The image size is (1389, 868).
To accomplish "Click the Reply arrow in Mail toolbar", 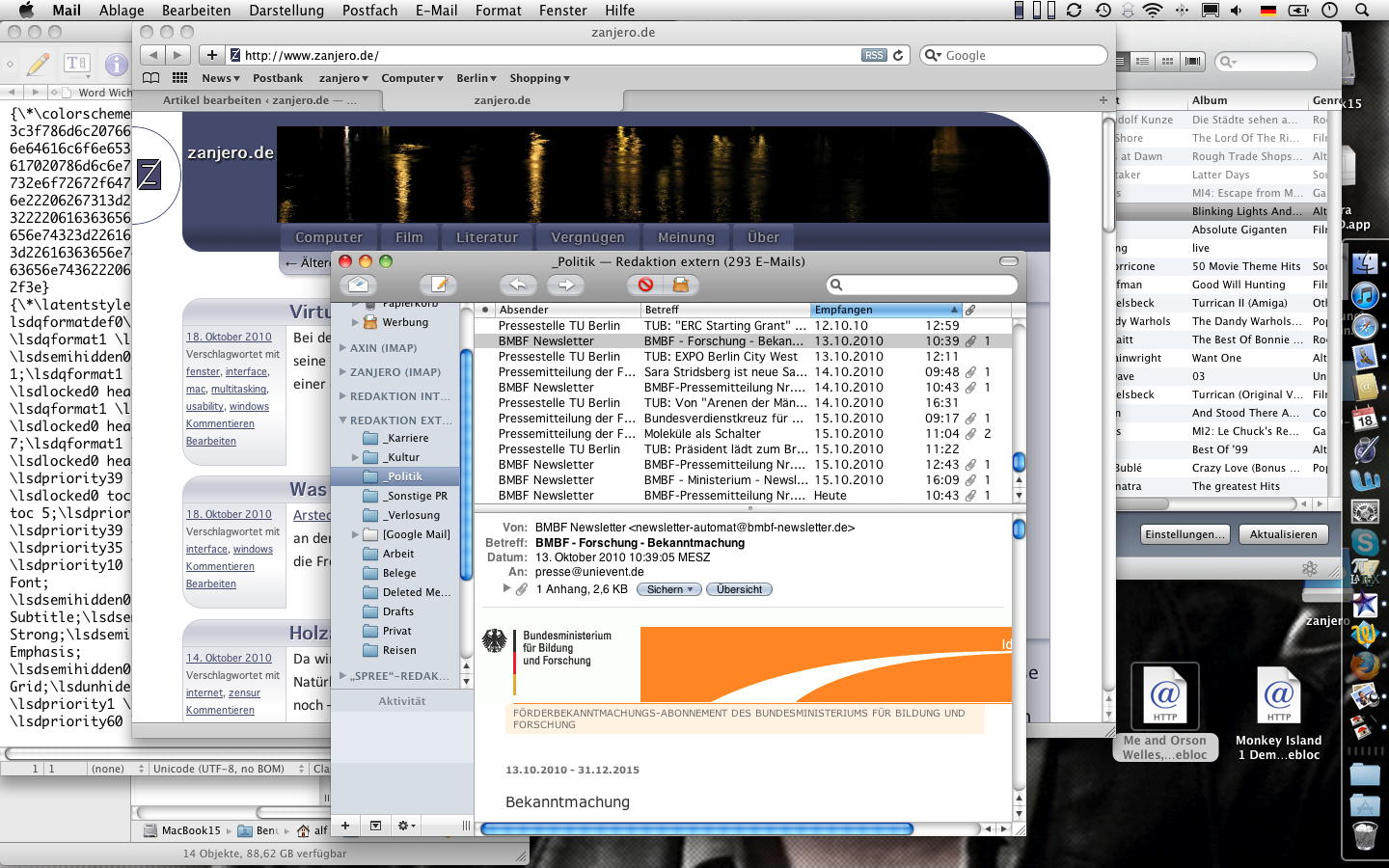I will pos(518,285).
